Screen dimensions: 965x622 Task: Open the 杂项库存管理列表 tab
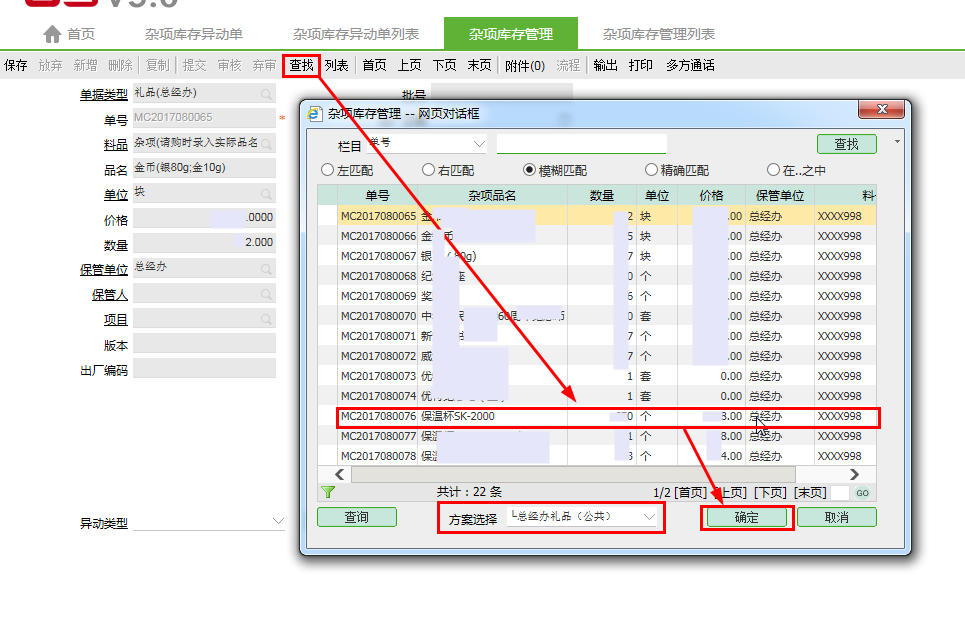pos(658,34)
